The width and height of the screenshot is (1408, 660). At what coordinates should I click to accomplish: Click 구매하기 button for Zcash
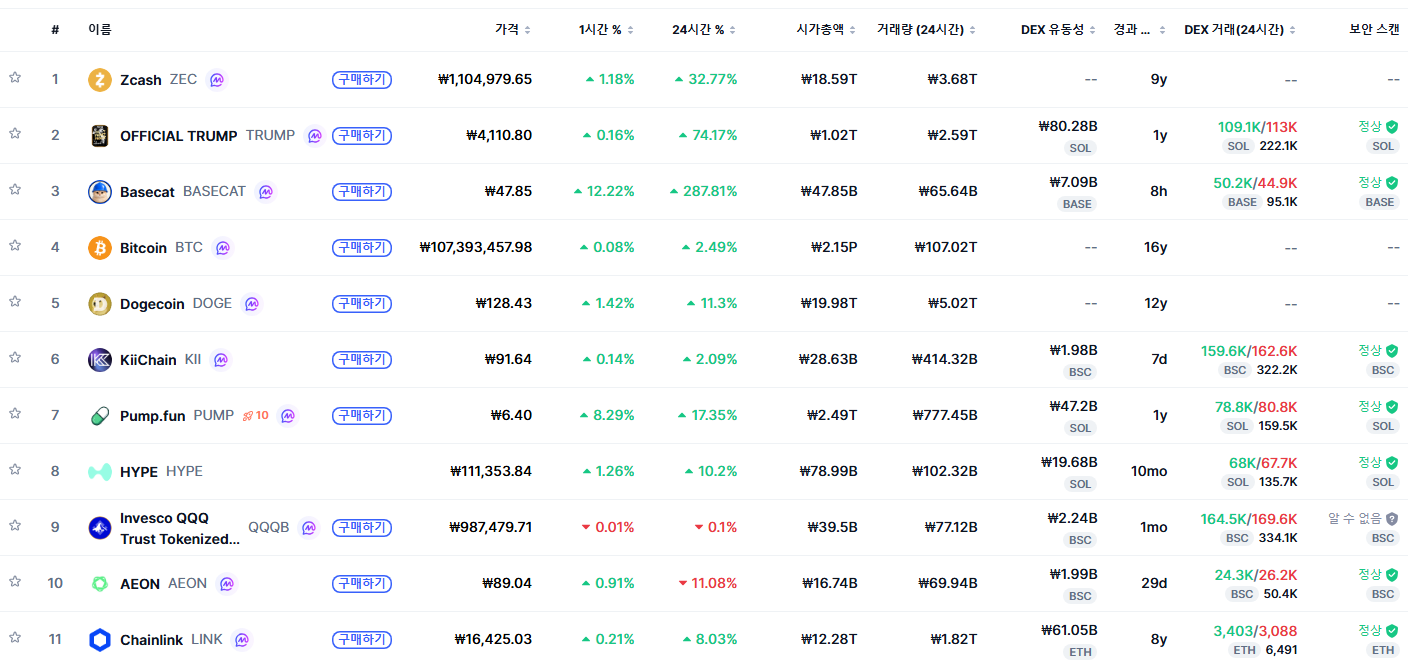click(362, 80)
